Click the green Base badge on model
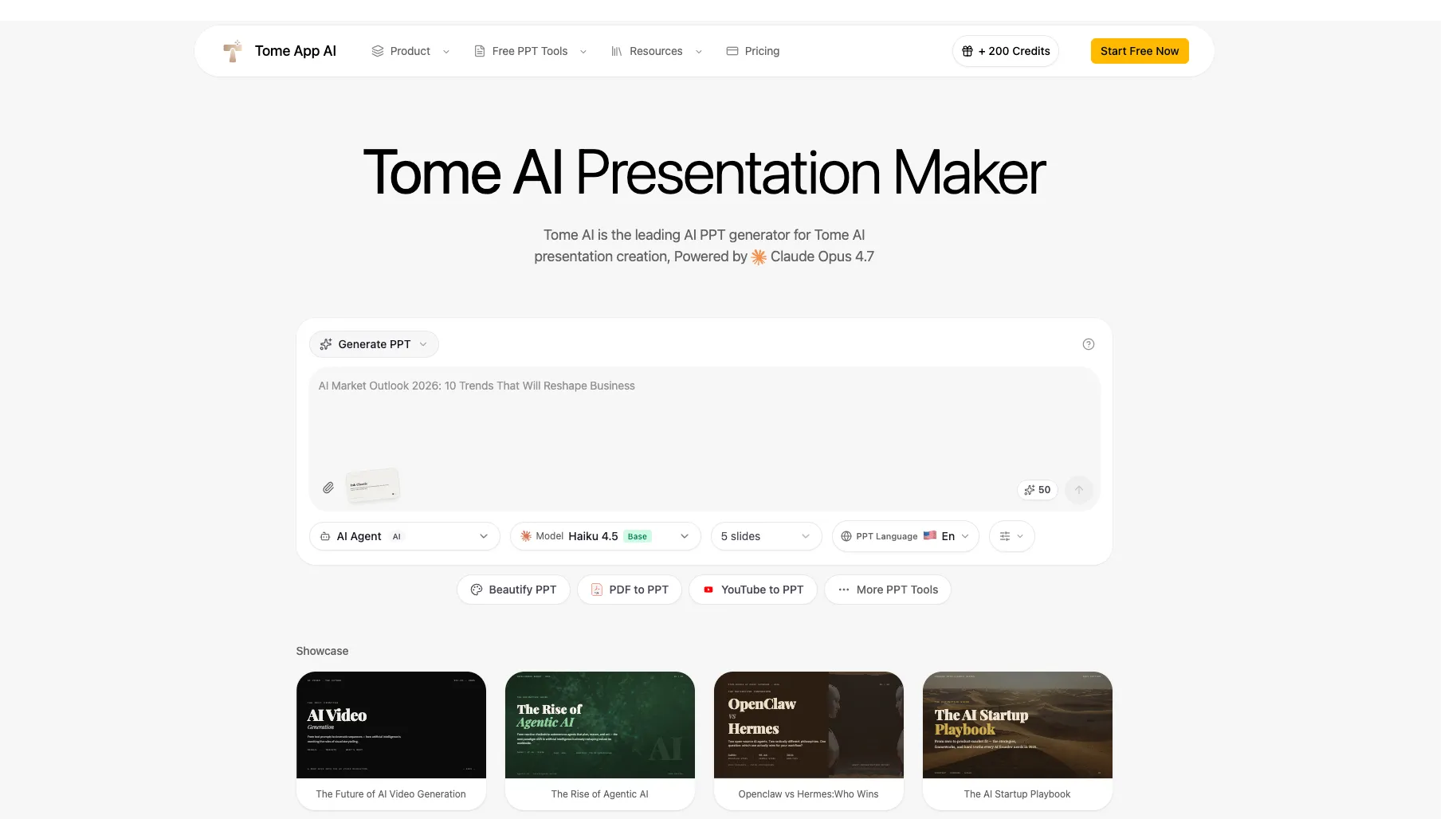Viewport: 1456px width, 819px height. (x=638, y=536)
